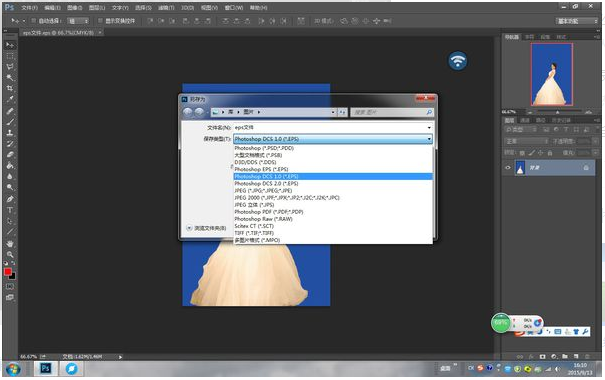Select the Paint Bucket tool

(10, 166)
